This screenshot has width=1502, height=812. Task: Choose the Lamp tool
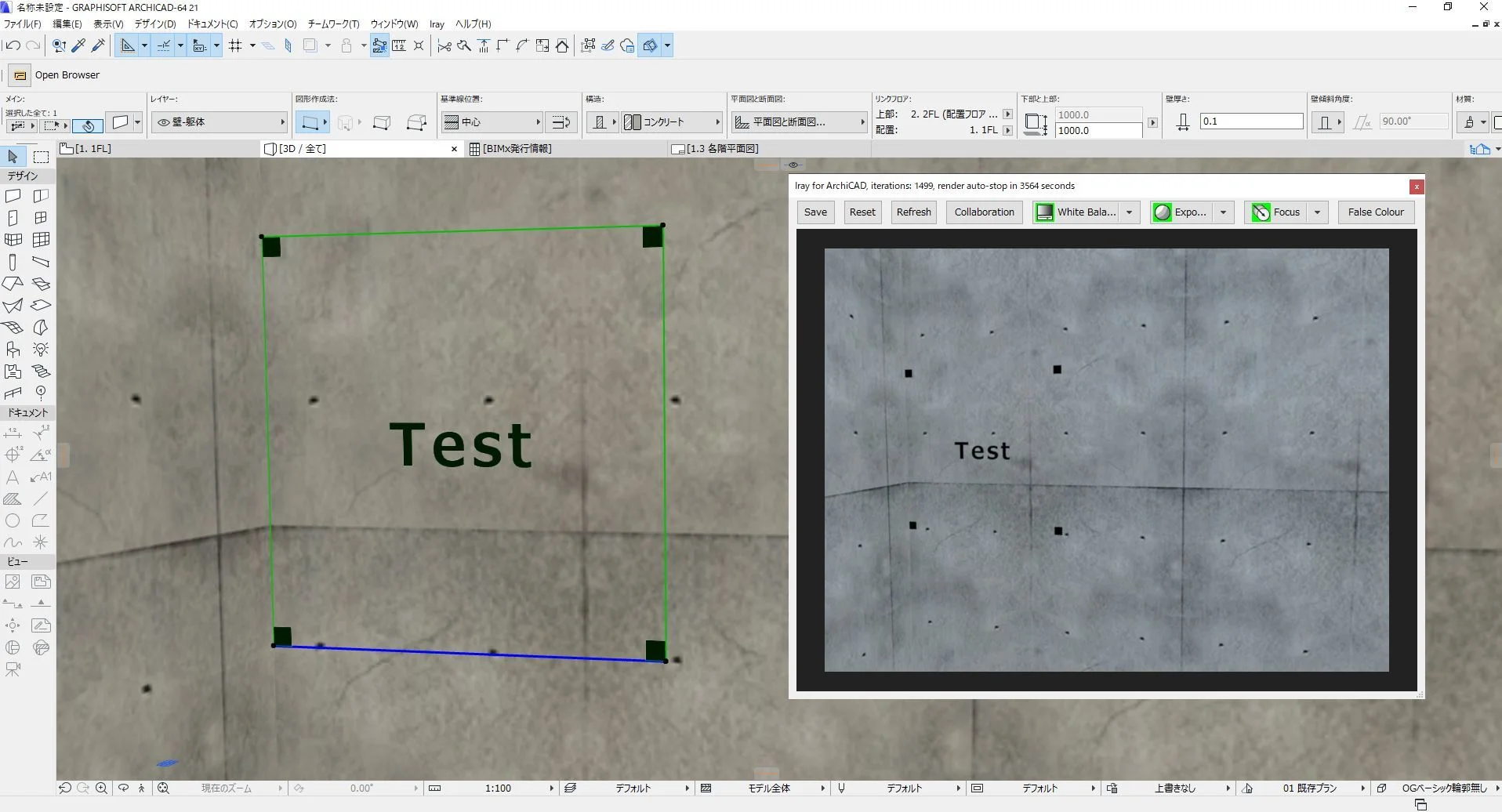coord(41,349)
